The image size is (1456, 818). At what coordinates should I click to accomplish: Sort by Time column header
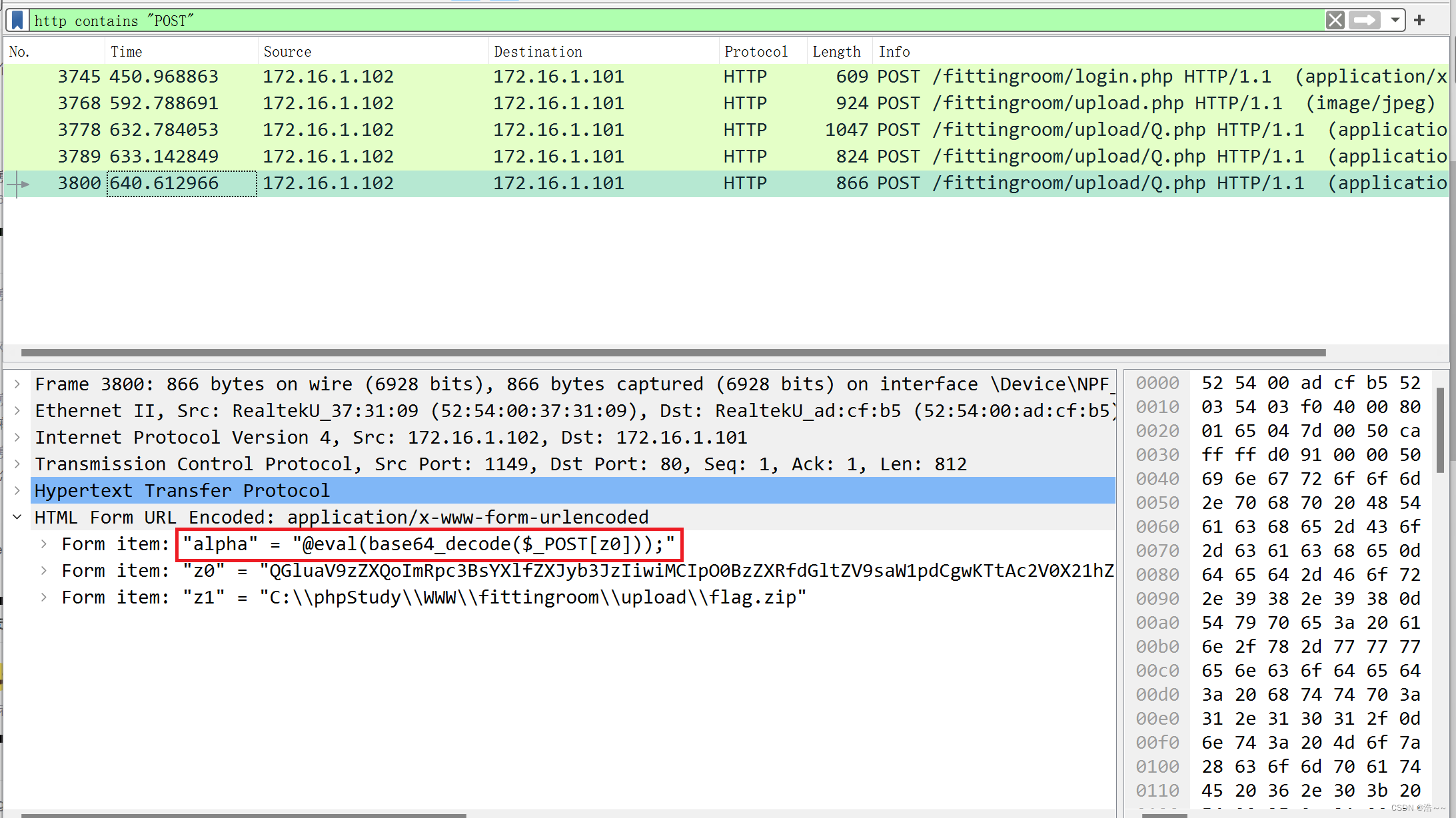click(127, 51)
